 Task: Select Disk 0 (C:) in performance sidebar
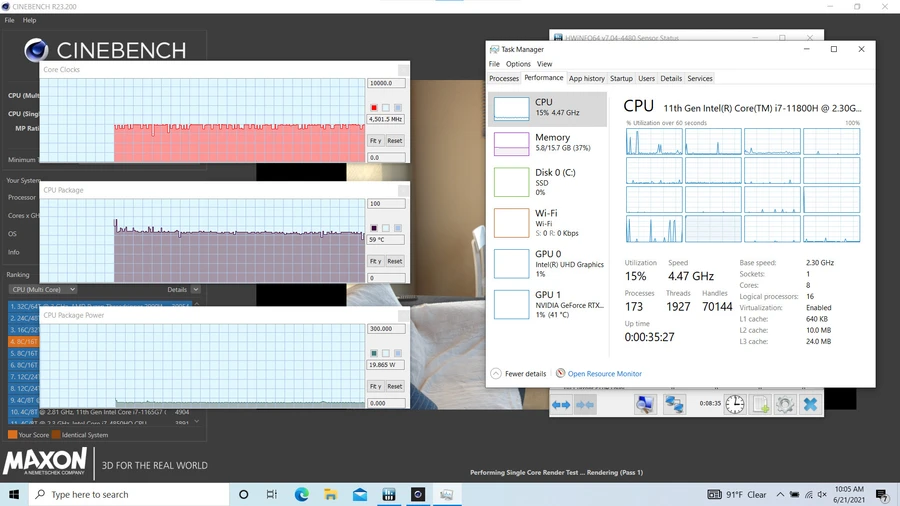tap(547, 182)
